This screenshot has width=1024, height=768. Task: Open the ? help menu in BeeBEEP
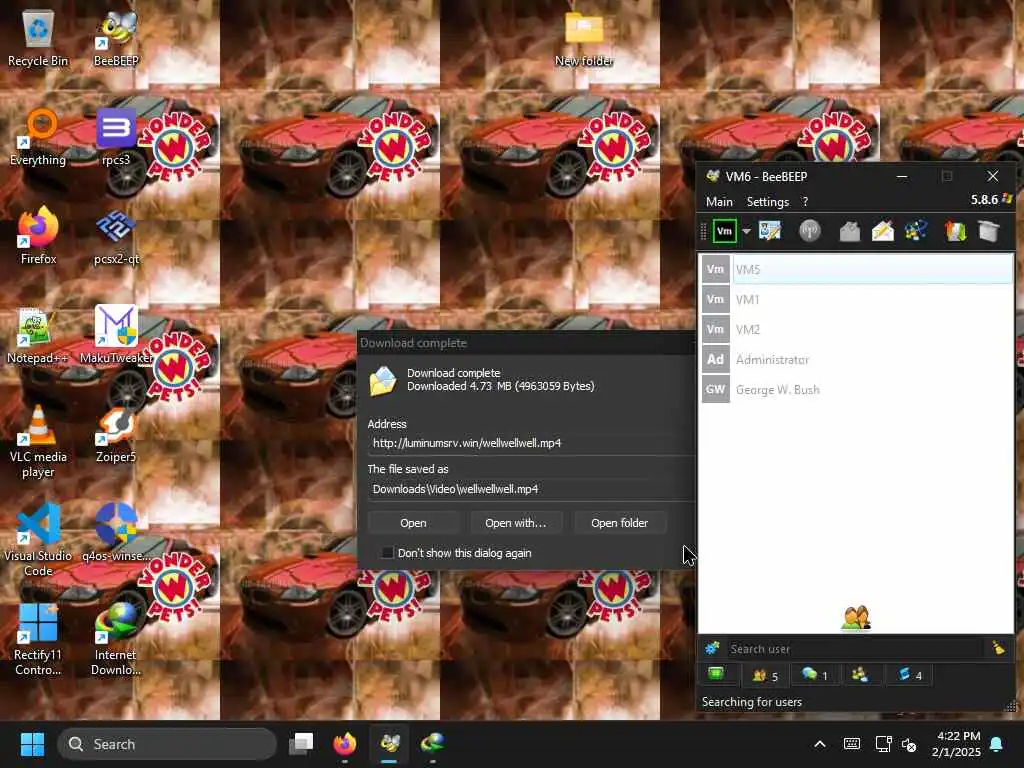[x=805, y=202]
